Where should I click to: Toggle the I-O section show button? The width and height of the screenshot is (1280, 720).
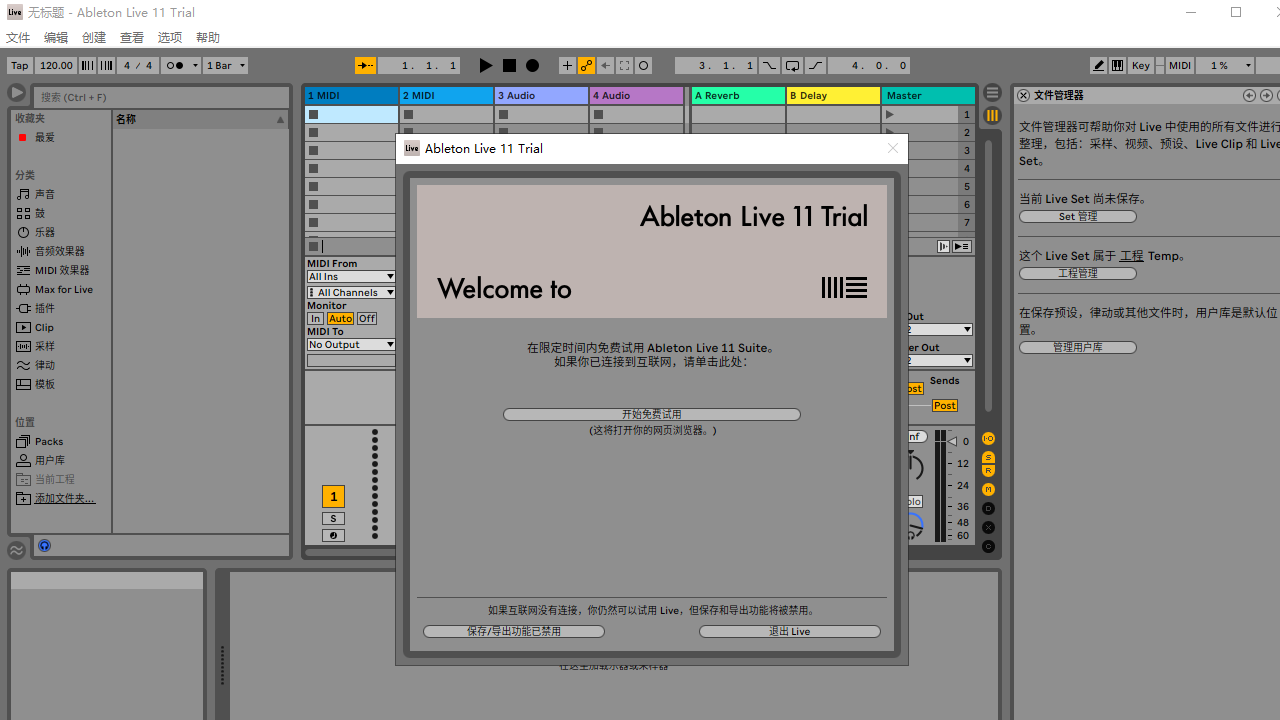[x=988, y=438]
